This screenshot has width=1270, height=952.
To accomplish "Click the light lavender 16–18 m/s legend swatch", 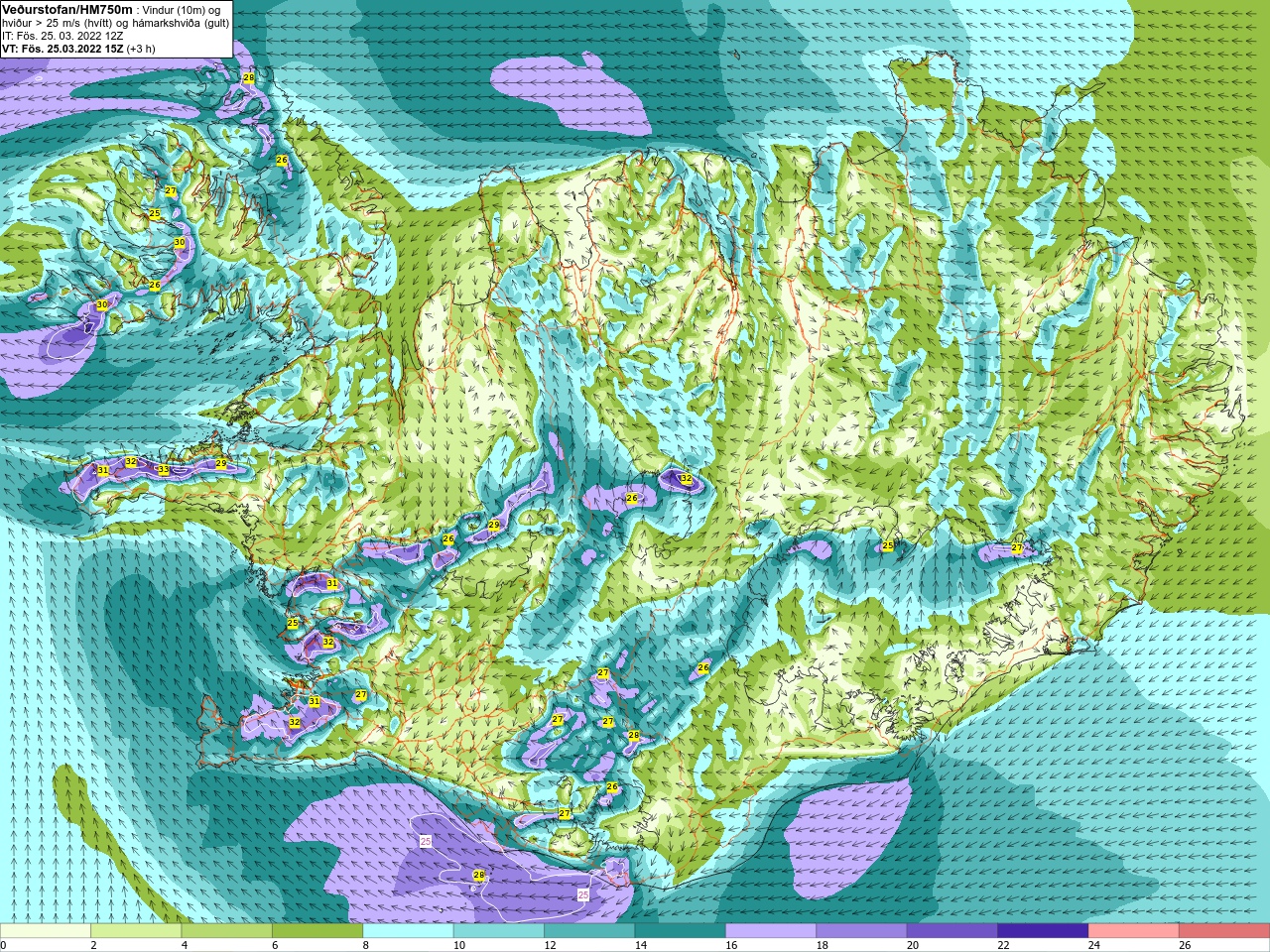I will tap(771, 931).
